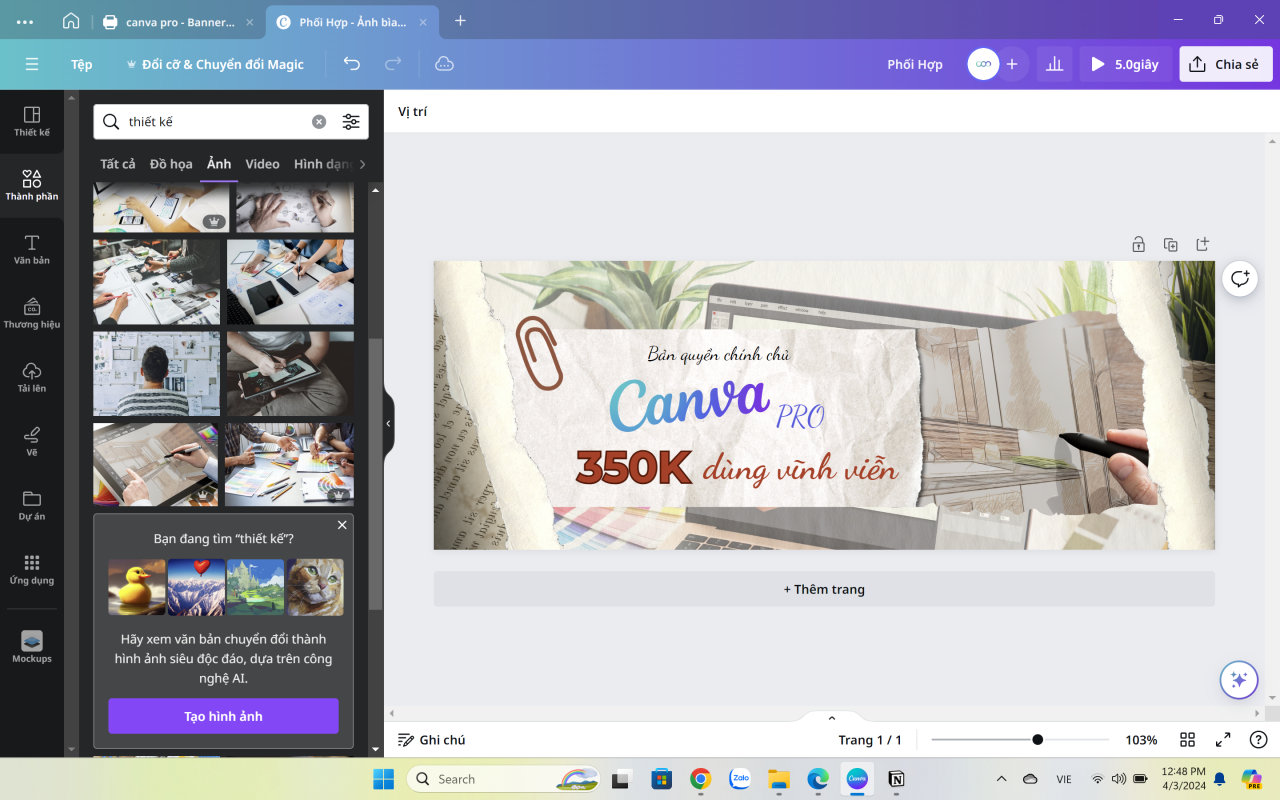Screen dimensions: 1280x800
Task: Play the 5.0giây presentation button
Action: (x=1125, y=64)
